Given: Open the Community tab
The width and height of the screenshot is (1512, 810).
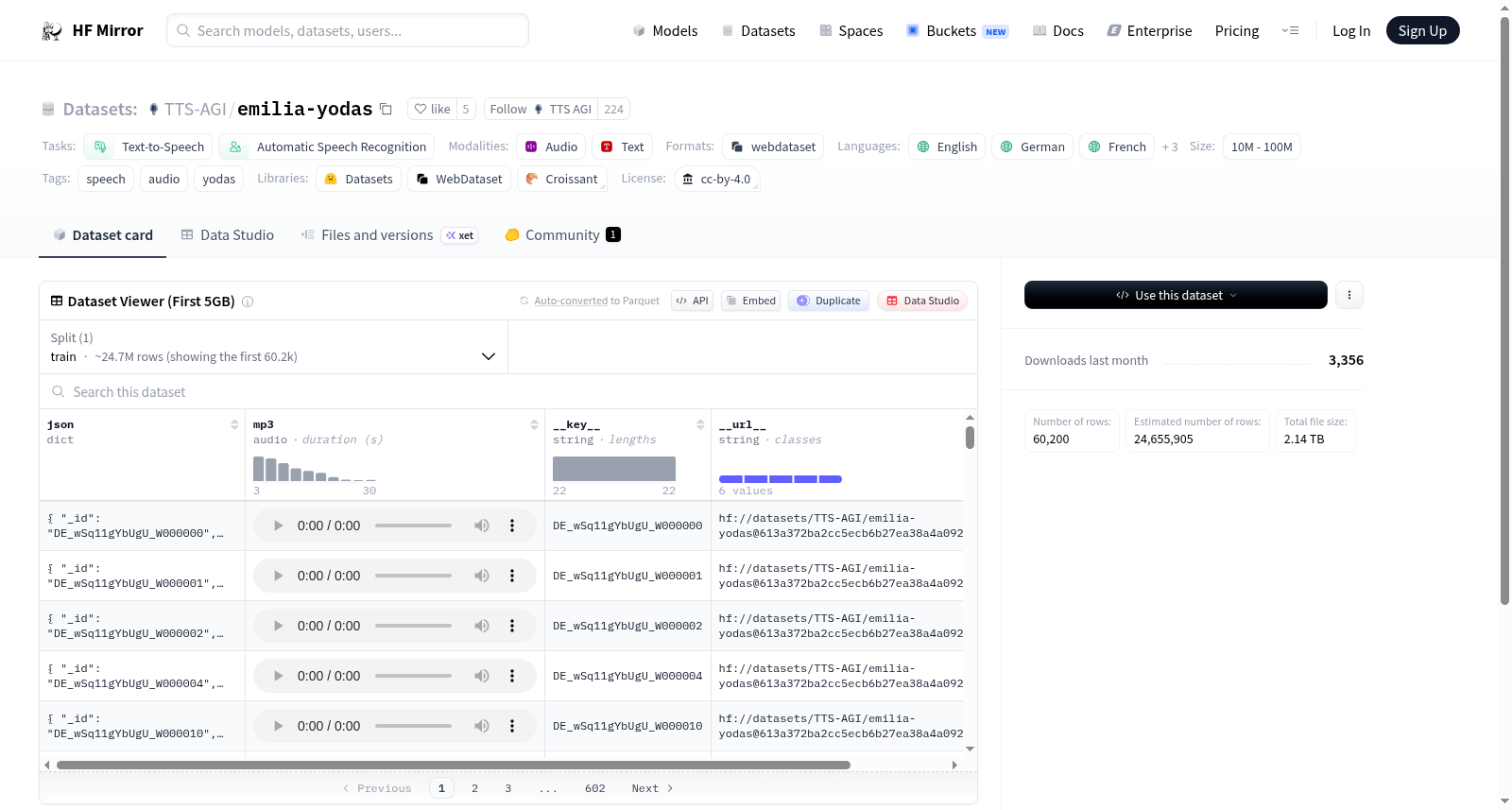Looking at the screenshot, I should click(x=562, y=235).
